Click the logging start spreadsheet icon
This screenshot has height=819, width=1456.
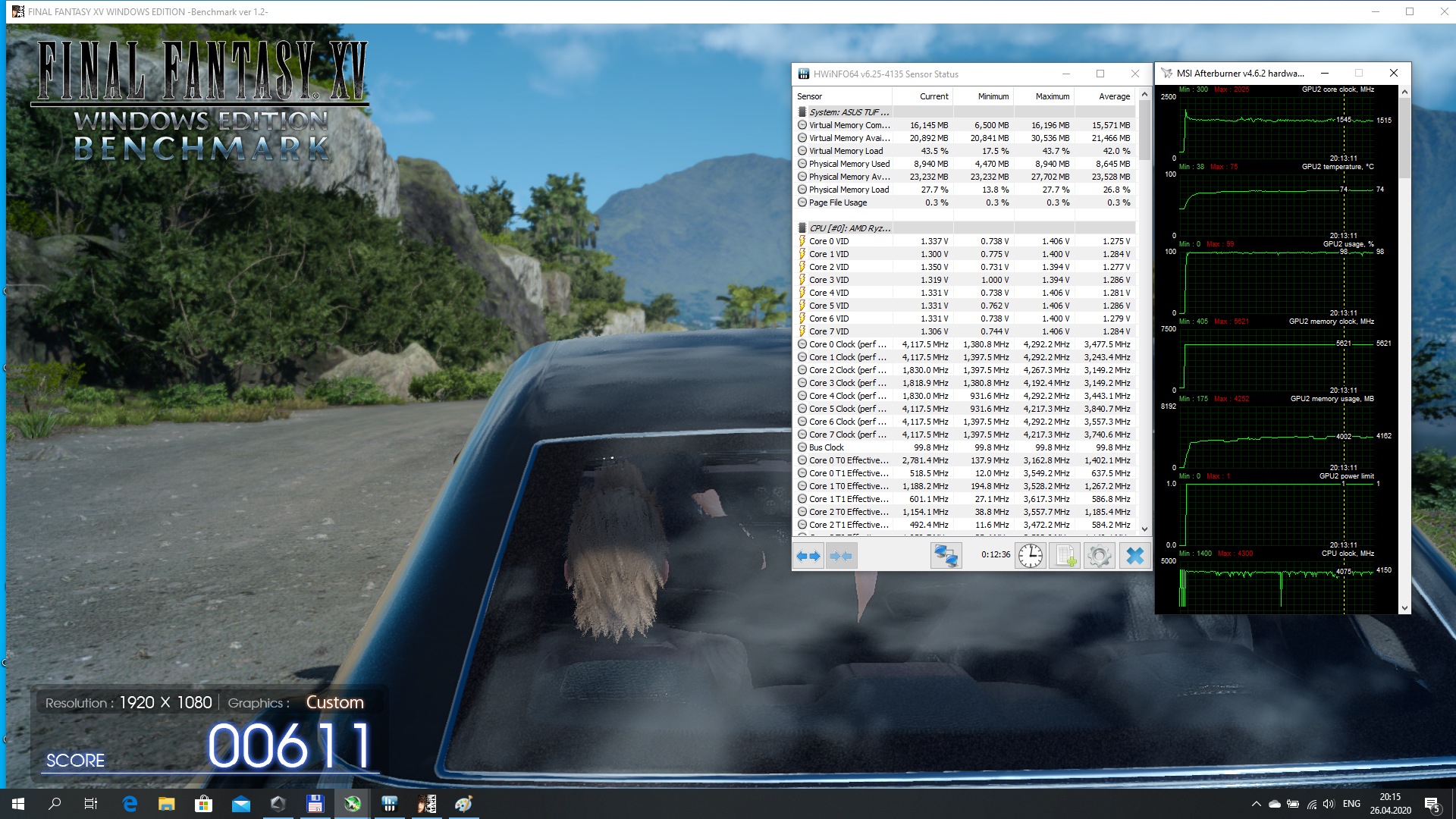click(x=1065, y=556)
